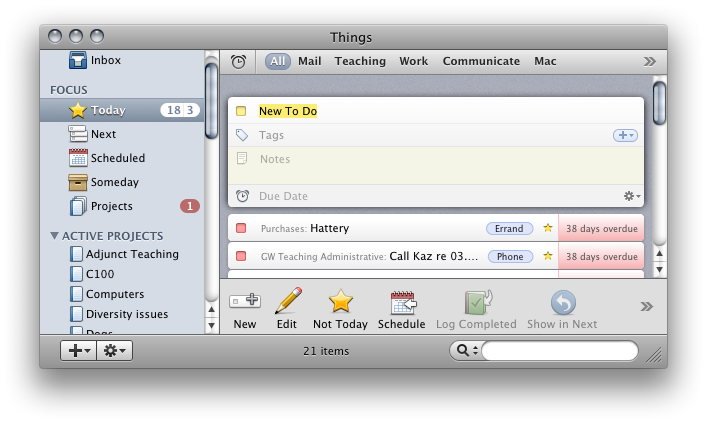
Task: Click the Schedule calendar toolbar icon
Action: [403, 302]
